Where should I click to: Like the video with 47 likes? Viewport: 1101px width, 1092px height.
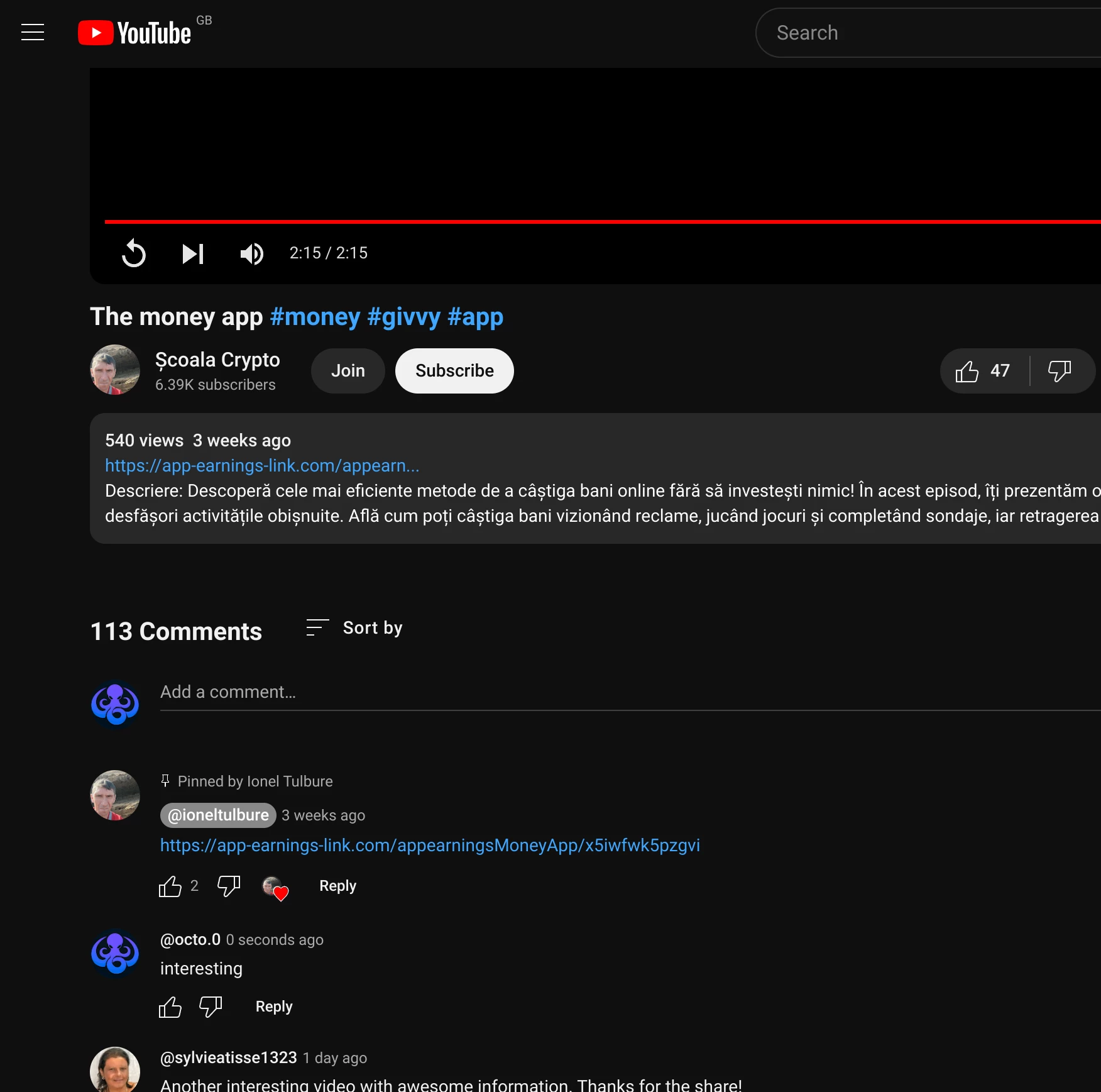click(983, 371)
